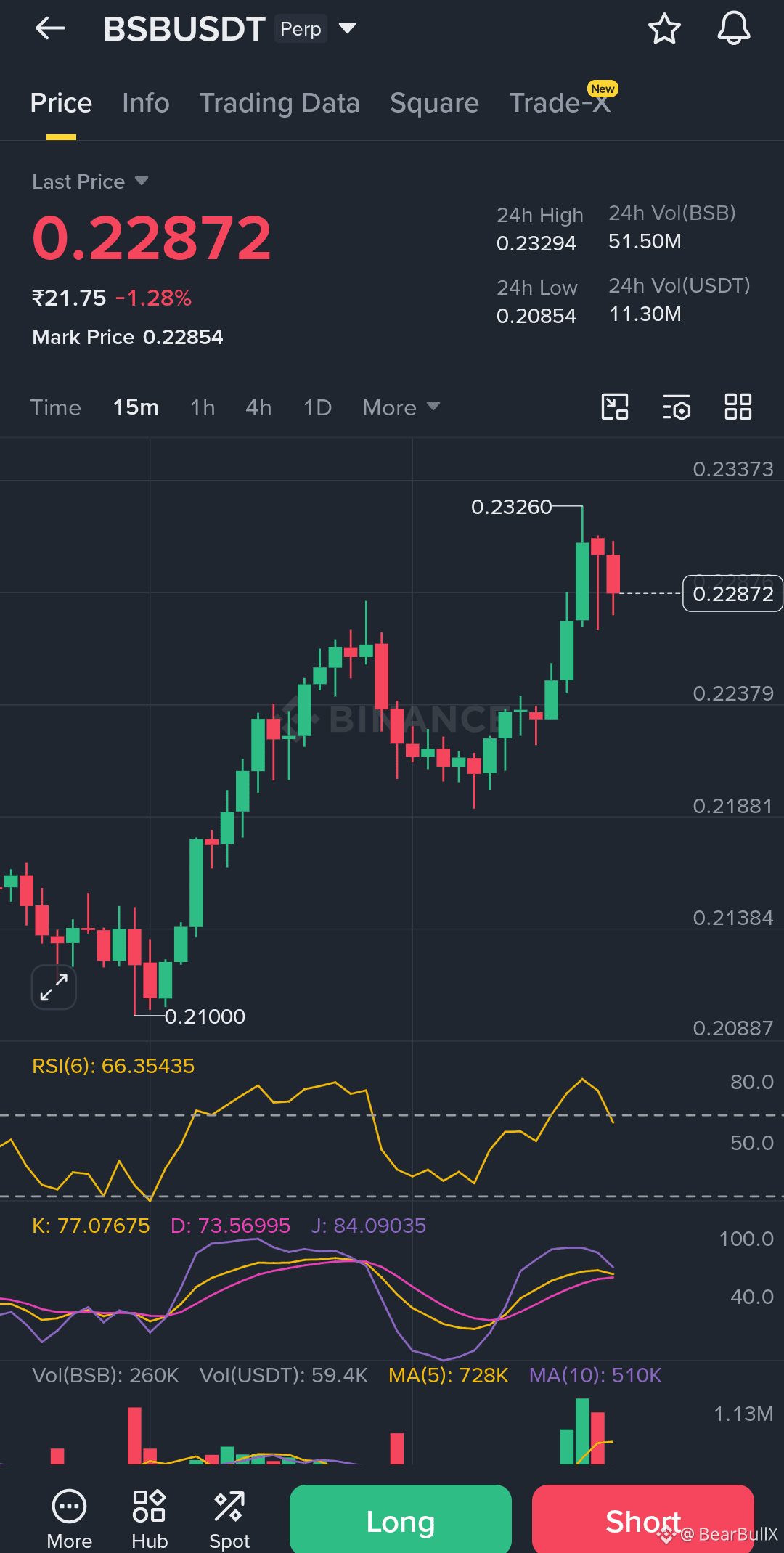Expand chart to fullscreen
The image size is (784, 1553).
coord(54,987)
